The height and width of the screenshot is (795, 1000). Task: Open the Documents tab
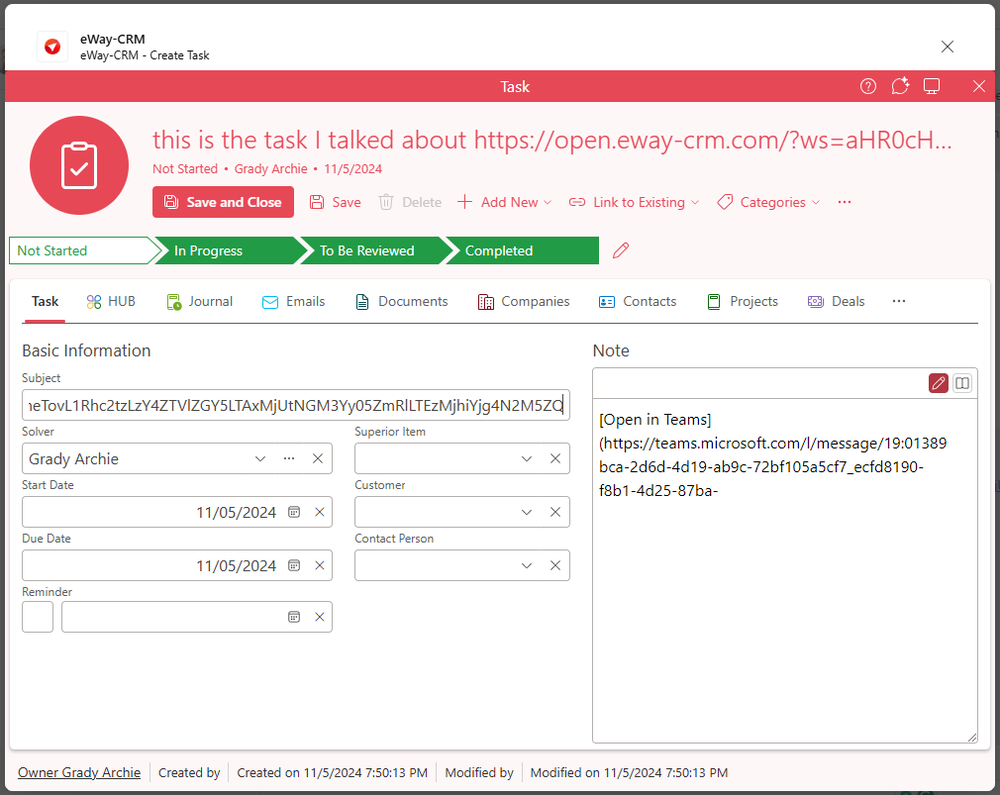tap(401, 301)
